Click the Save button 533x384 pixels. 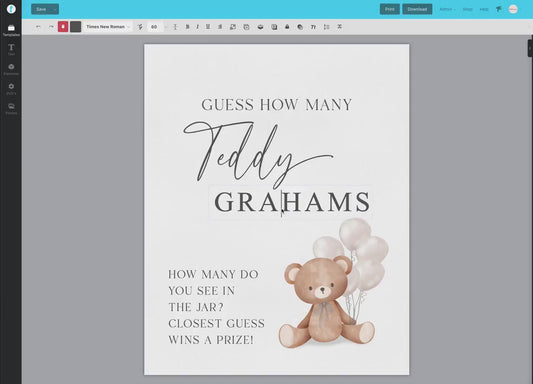41,9
